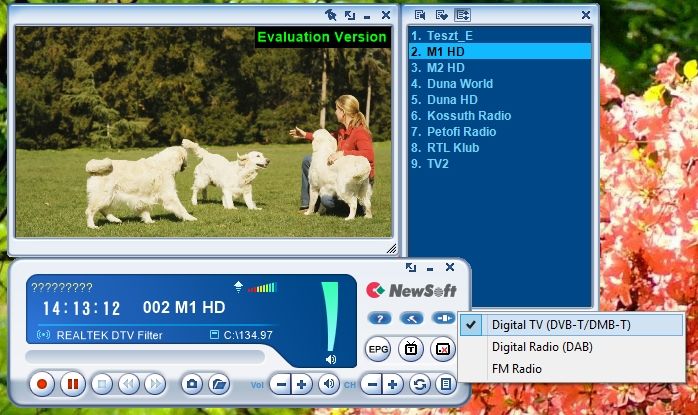Image resolution: width=698 pixels, height=415 pixels.
Task: Go to previous channel with CH minus
Action: pos(372,384)
